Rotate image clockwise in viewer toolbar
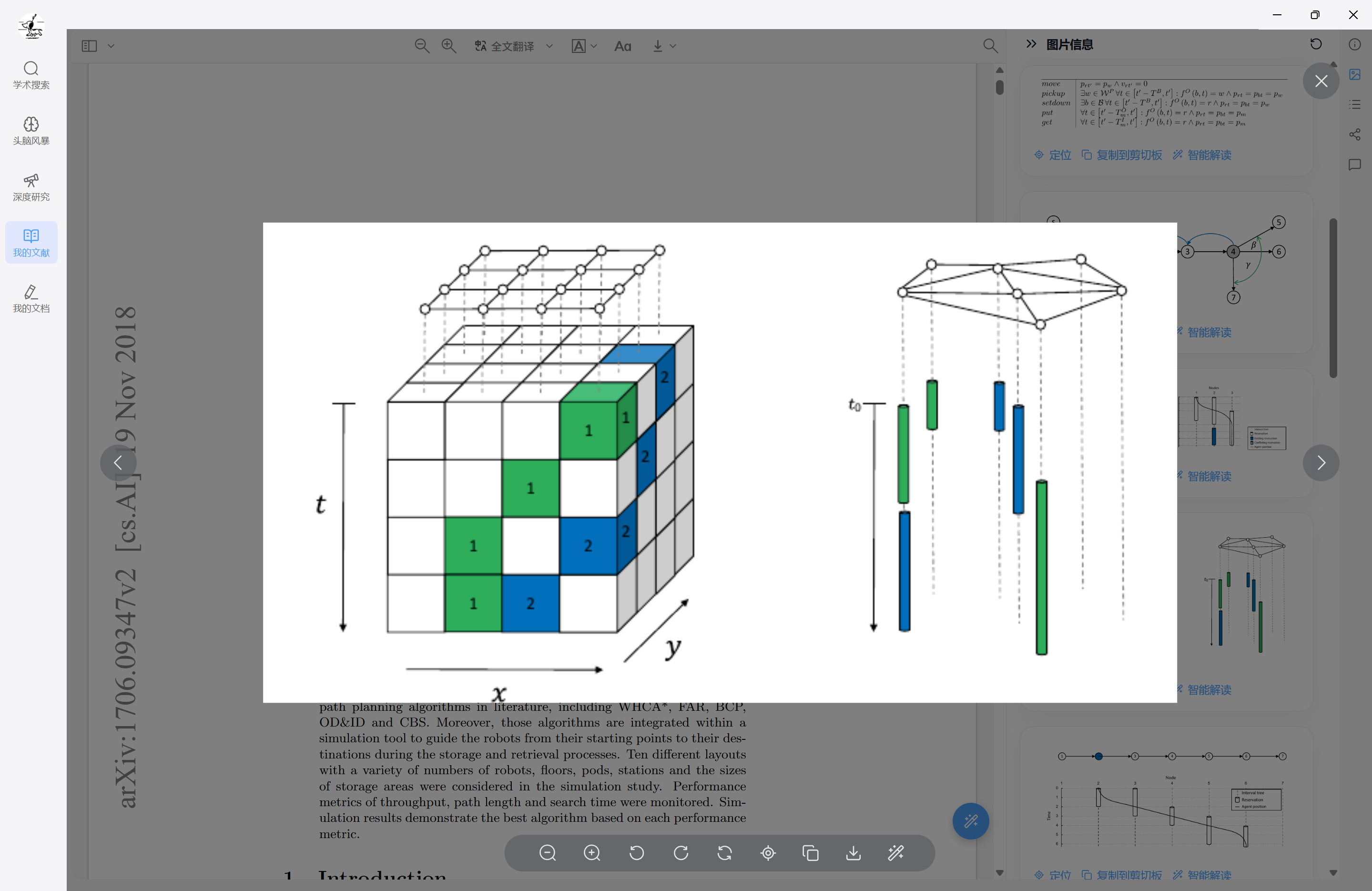The image size is (1372, 891). coord(681,852)
